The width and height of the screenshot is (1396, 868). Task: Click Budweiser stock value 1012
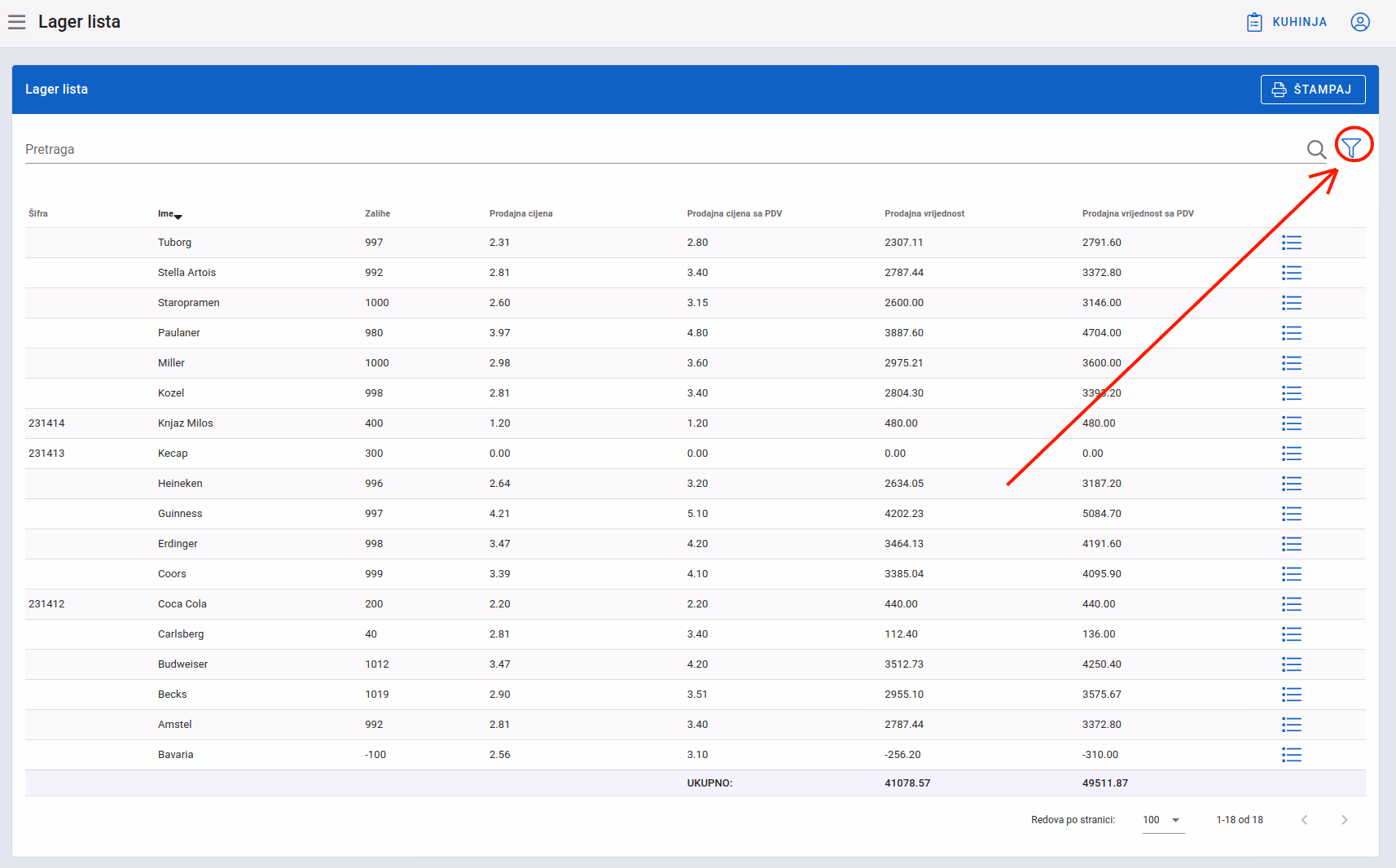[x=377, y=664]
